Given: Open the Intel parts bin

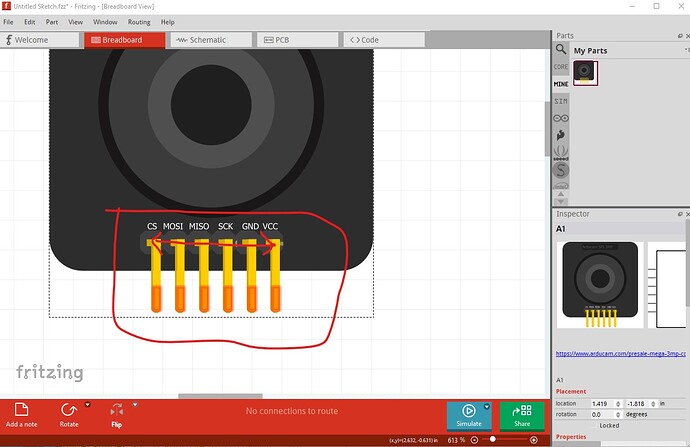Looking at the screenshot, I should [x=561, y=185].
